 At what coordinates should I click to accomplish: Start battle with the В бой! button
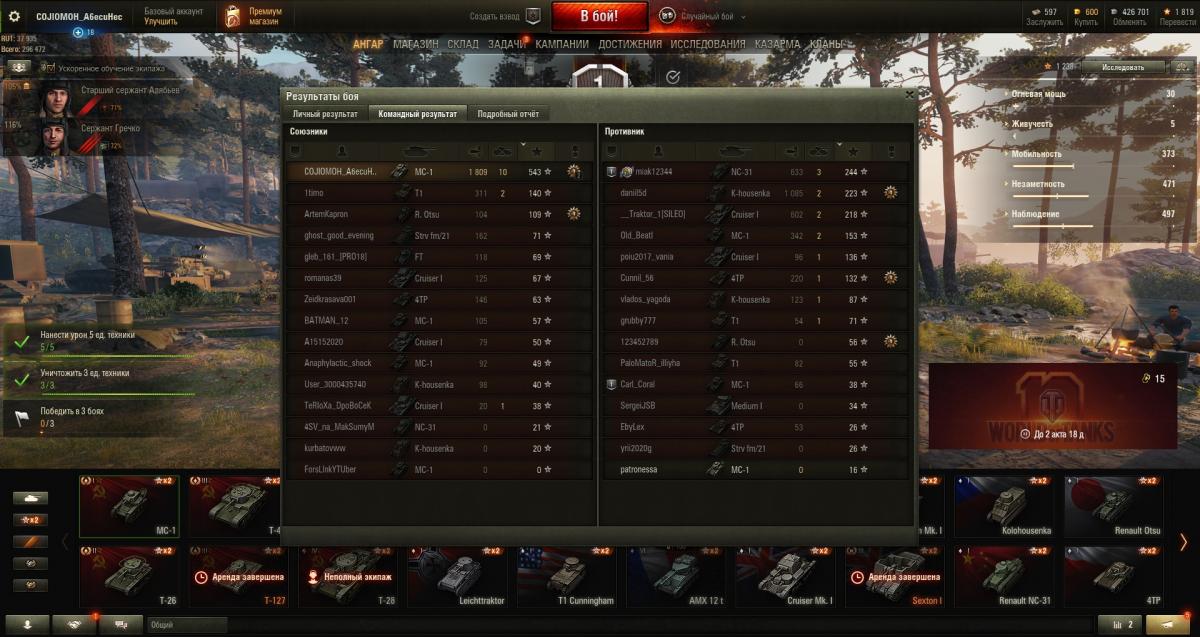(599, 16)
